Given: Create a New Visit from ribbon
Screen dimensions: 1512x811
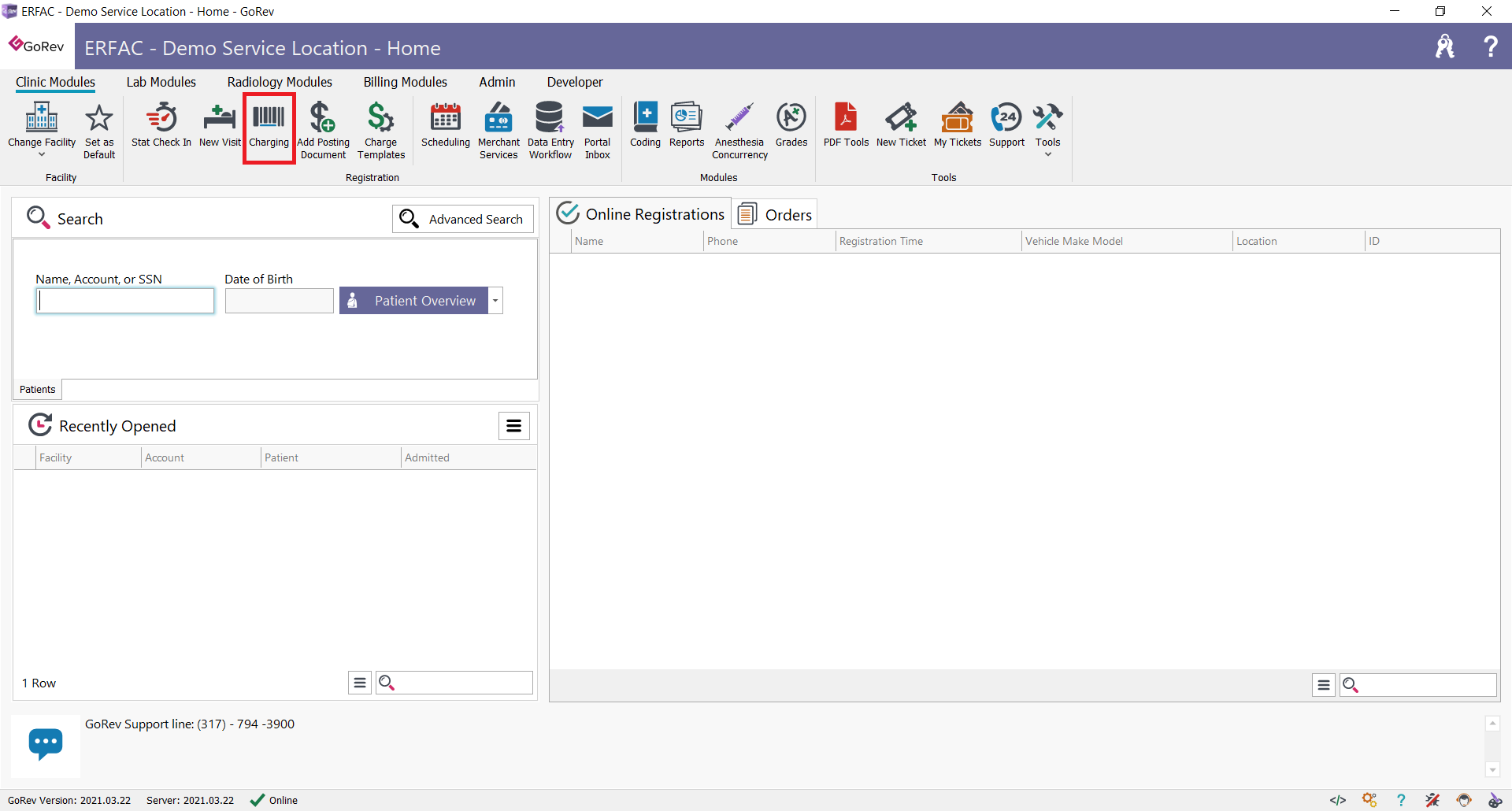Looking at the screenshot, I should [x=220, y=124].
